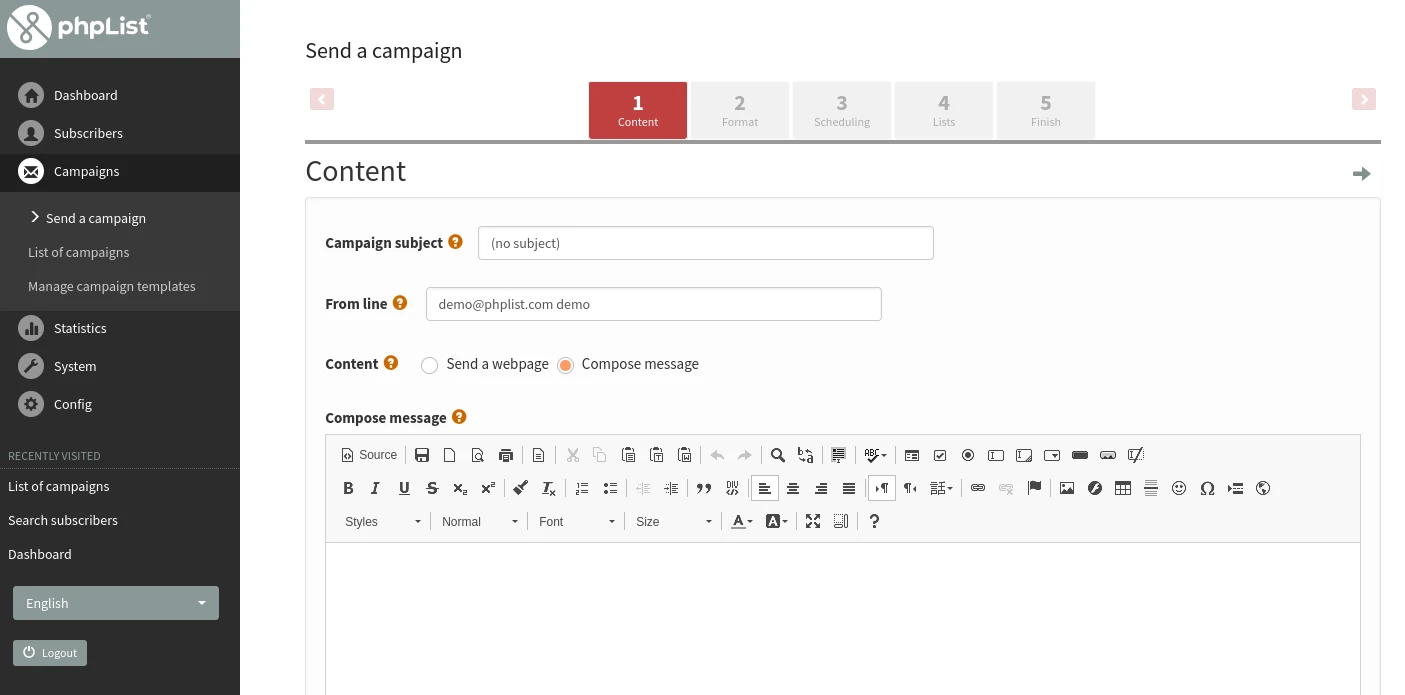
Task: Switch to the Format step tab
Action: click(x=740, y=110)
